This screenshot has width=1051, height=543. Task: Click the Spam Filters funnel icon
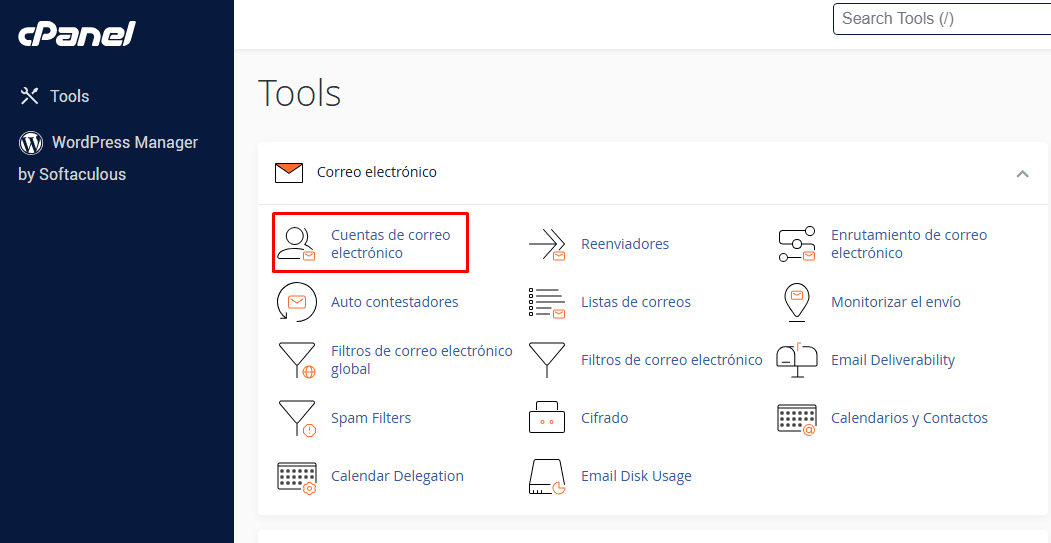[296, 418]
